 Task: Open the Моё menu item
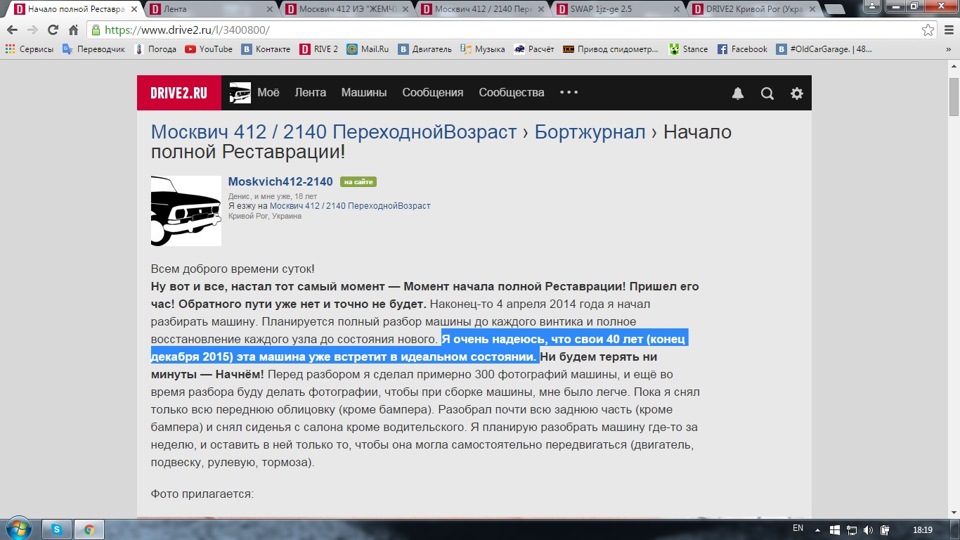click(268, 92)
